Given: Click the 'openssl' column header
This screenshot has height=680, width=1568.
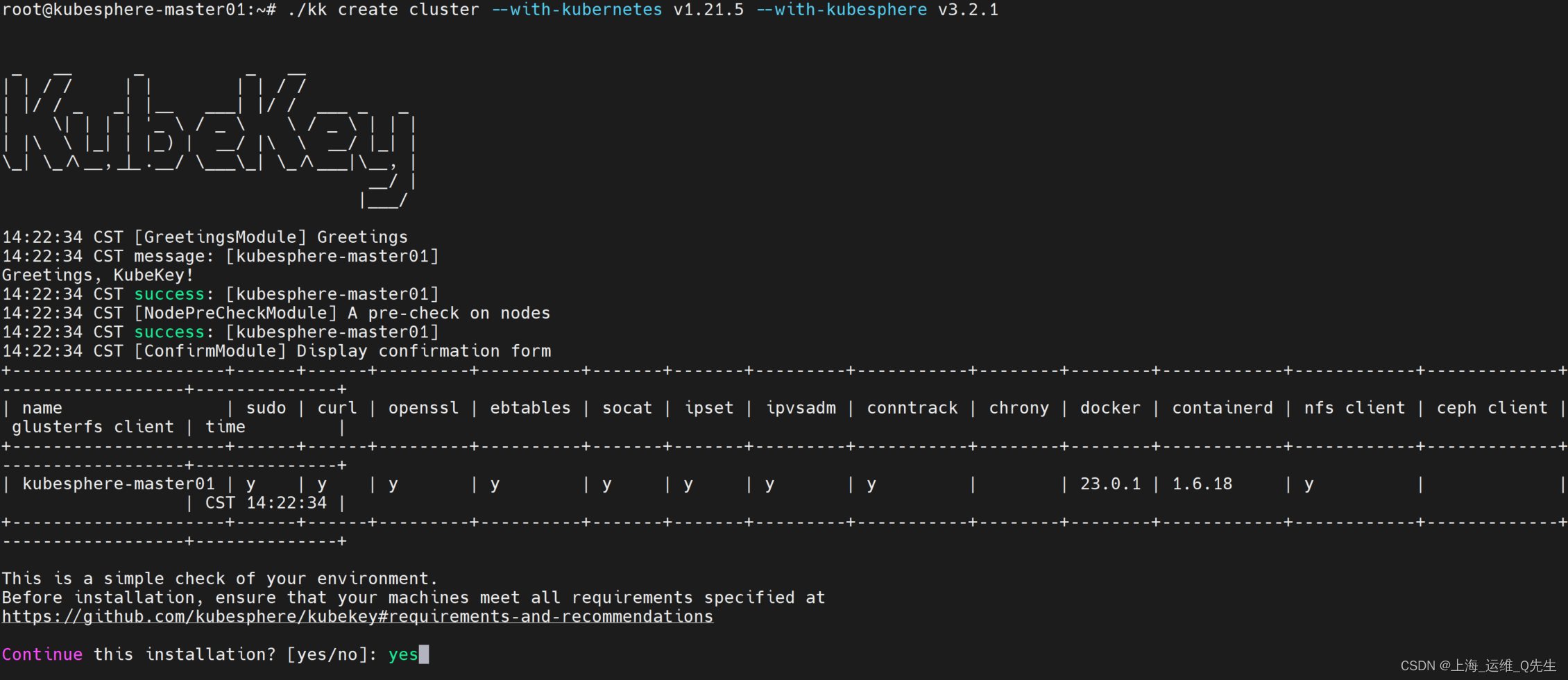Looking at the screenshot, I should [x=424, y=408].
